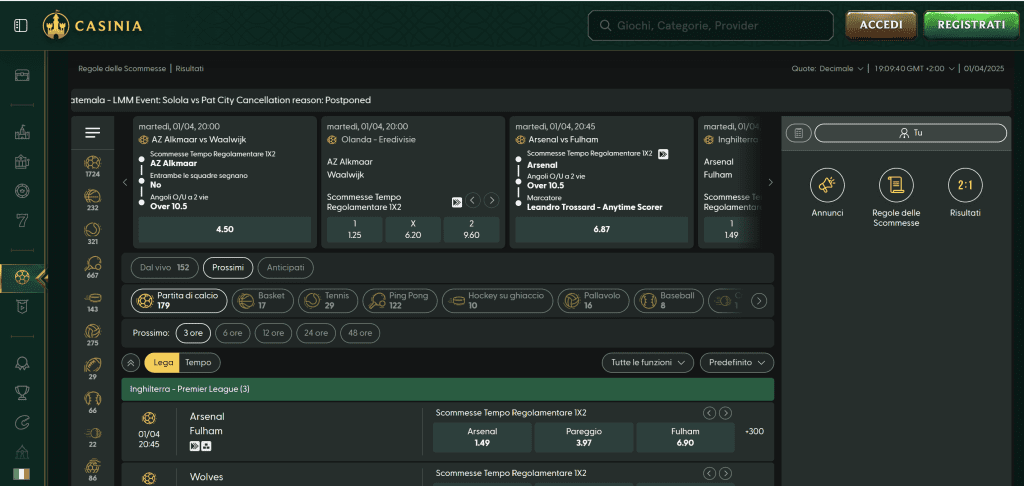Open the play-banner icon in sidebar
This screenshot has height=486, width=1024.
[22, 307]
